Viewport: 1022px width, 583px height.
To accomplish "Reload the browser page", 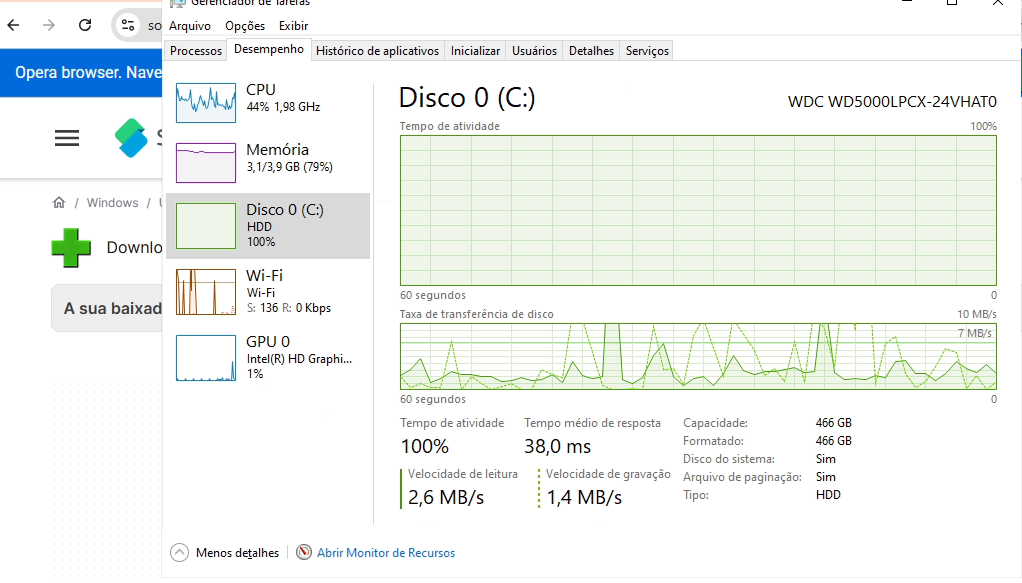I will pos(85,25).
